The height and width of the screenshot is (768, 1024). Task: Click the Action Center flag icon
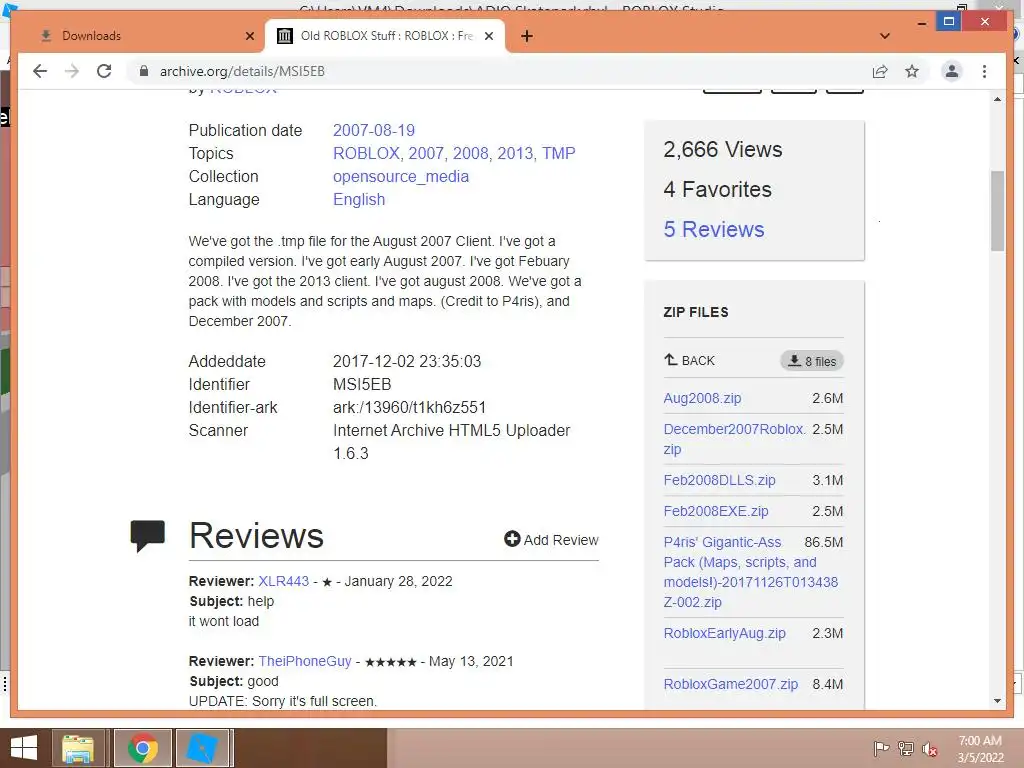881,748
